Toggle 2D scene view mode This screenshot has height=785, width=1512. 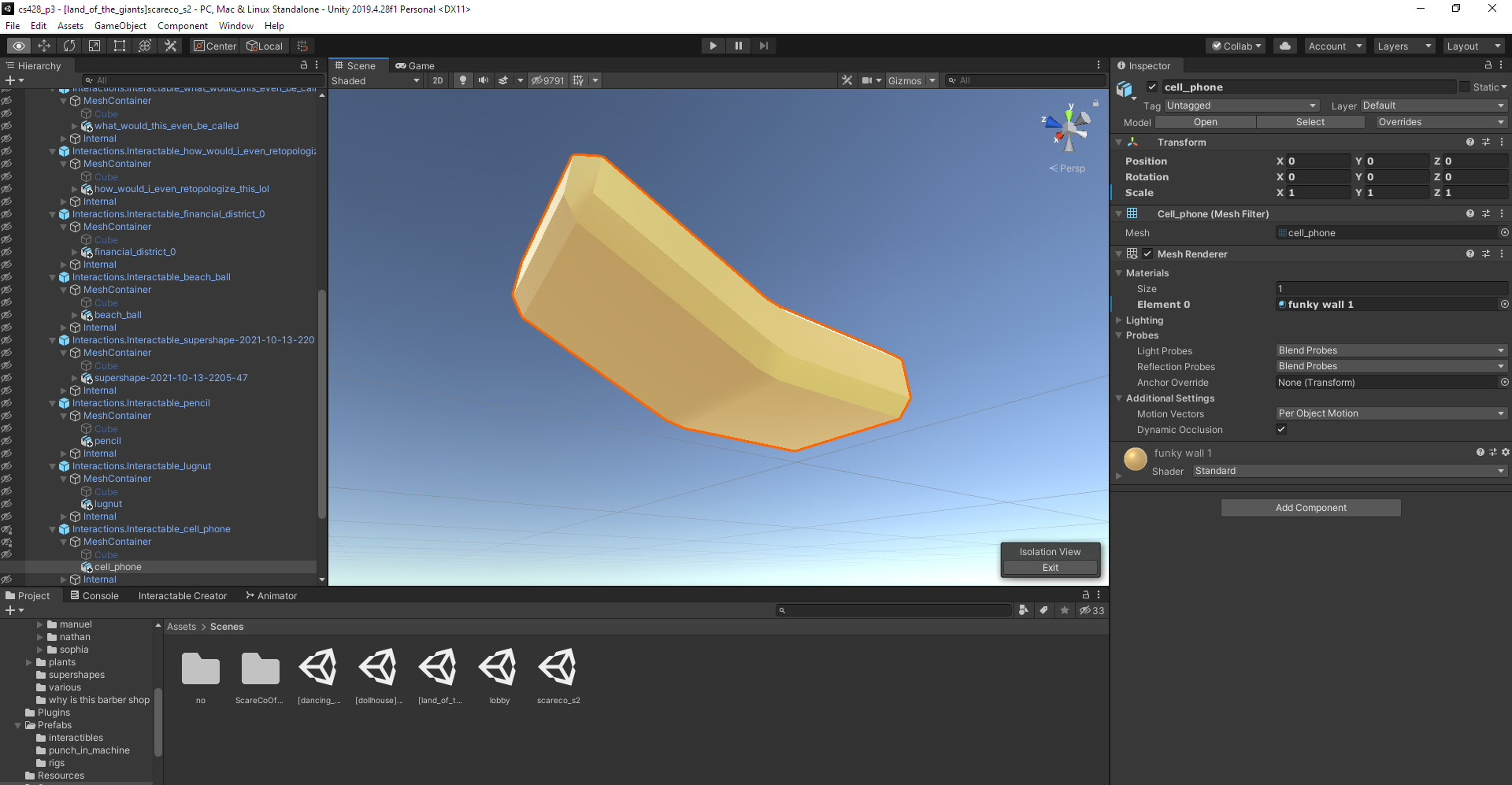pos(438,80)
